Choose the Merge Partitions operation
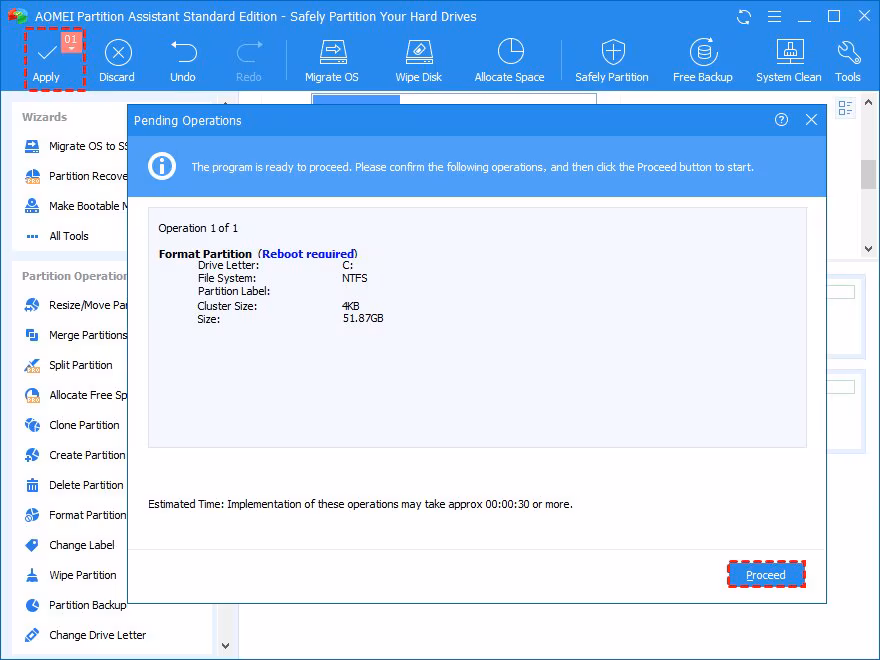Viewport: 880px width, 660px height. [x=76, y=335]
